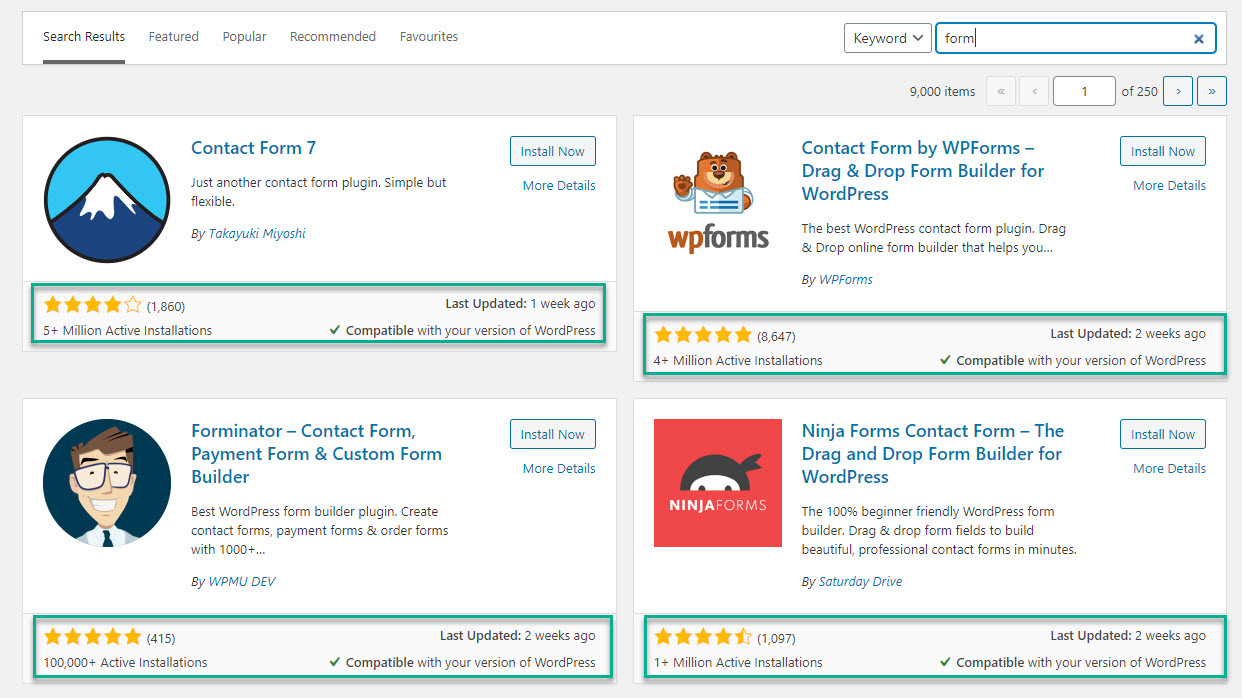The height and width of the screenshot is (698, 1242).
Task: Open More Details for WPForms
Action: click(1169, 185)
